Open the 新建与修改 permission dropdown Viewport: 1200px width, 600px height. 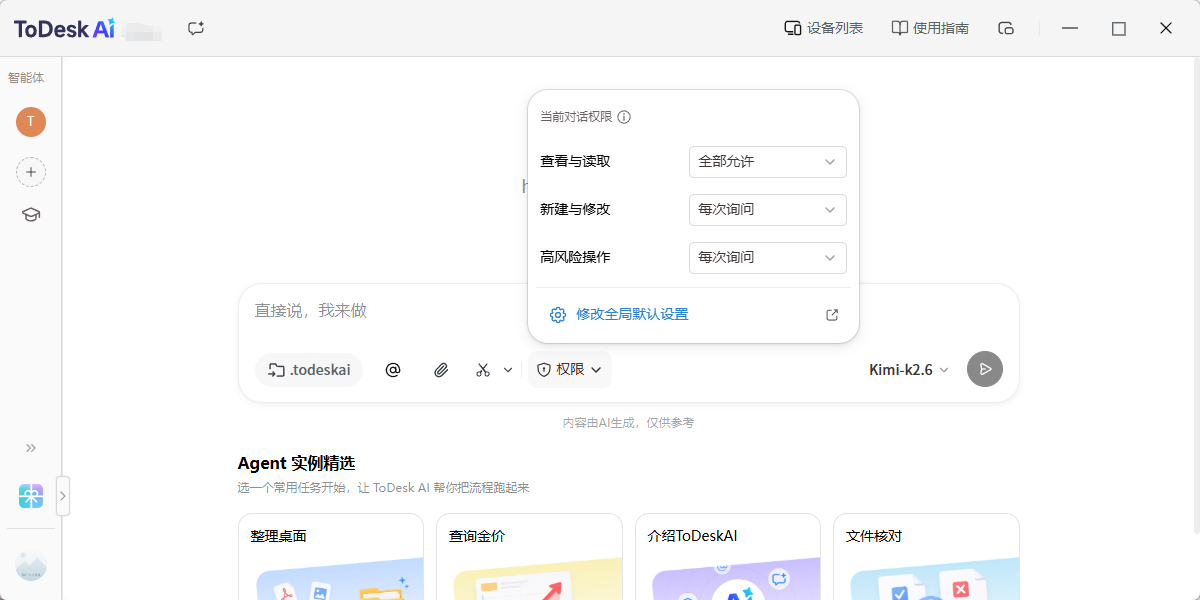click(768, 210)
